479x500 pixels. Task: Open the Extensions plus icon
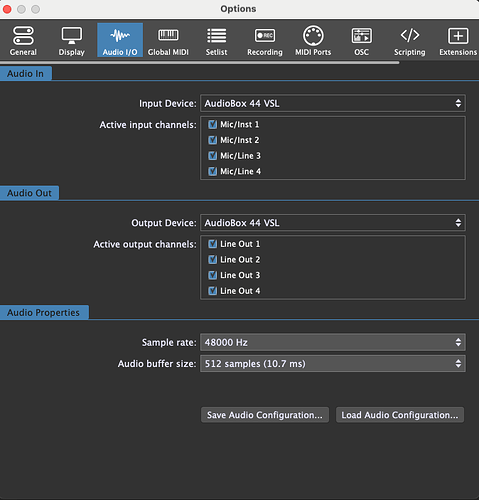pos(458,36)
